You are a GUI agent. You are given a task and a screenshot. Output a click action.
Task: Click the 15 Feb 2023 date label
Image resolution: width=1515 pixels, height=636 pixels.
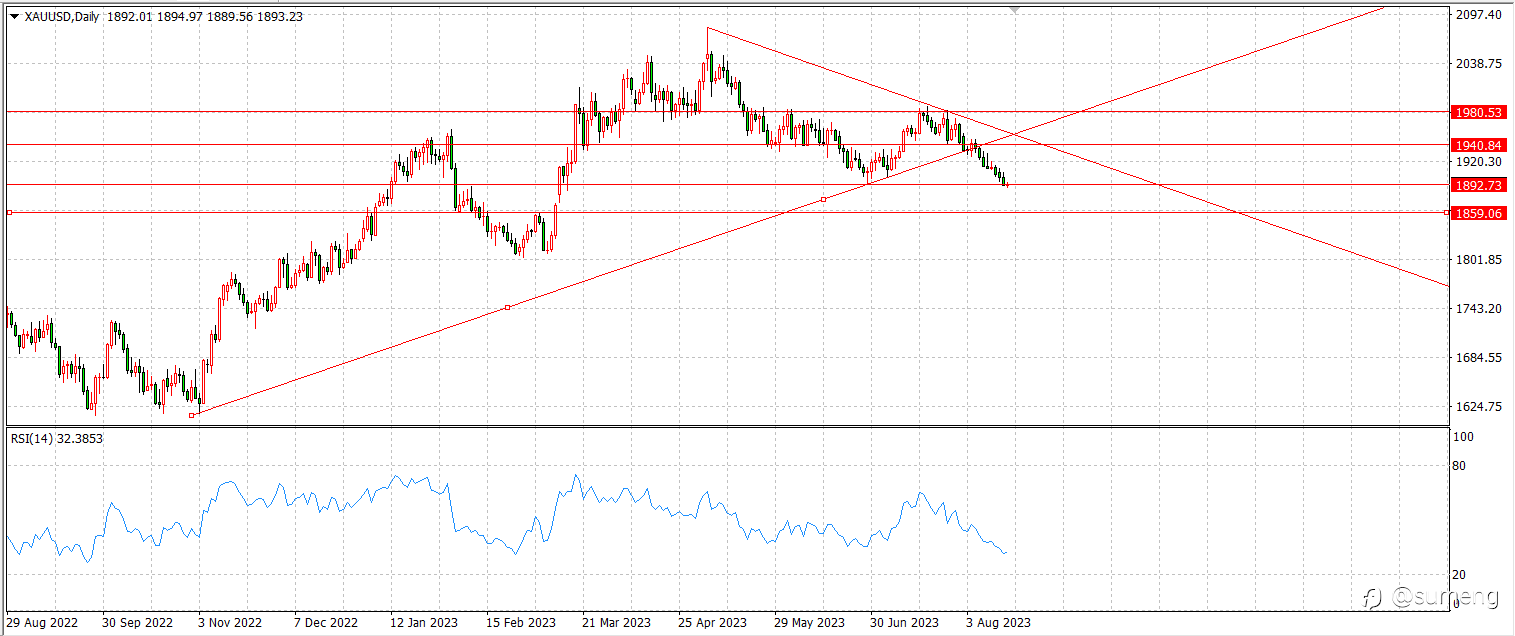coord(520,622)
